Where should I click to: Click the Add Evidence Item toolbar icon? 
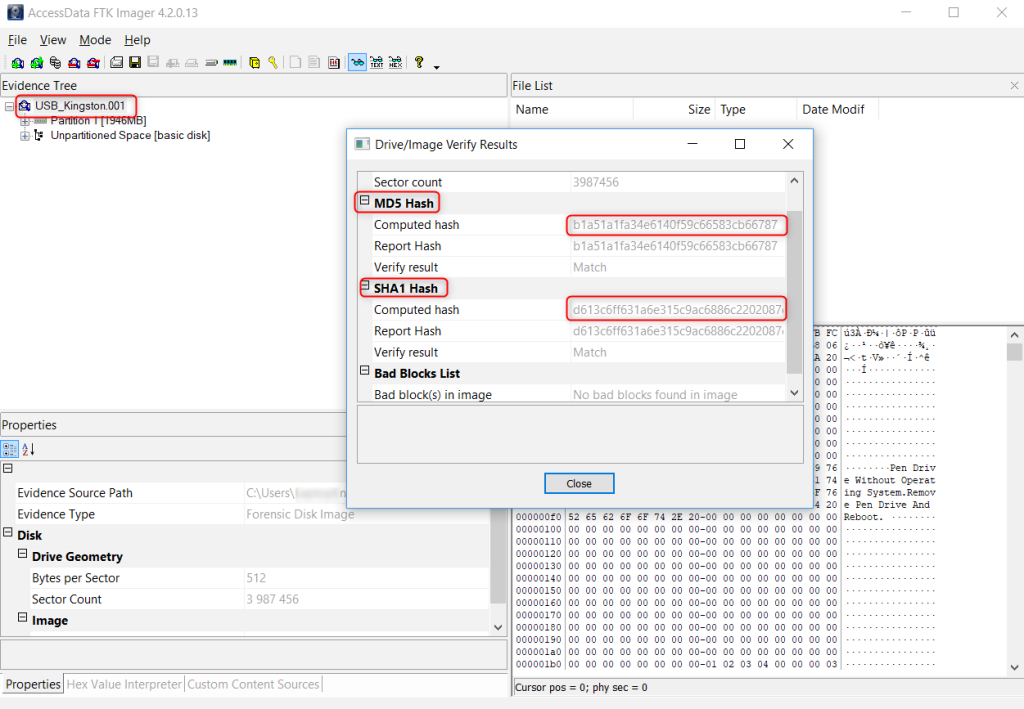(x=17, y=62)
